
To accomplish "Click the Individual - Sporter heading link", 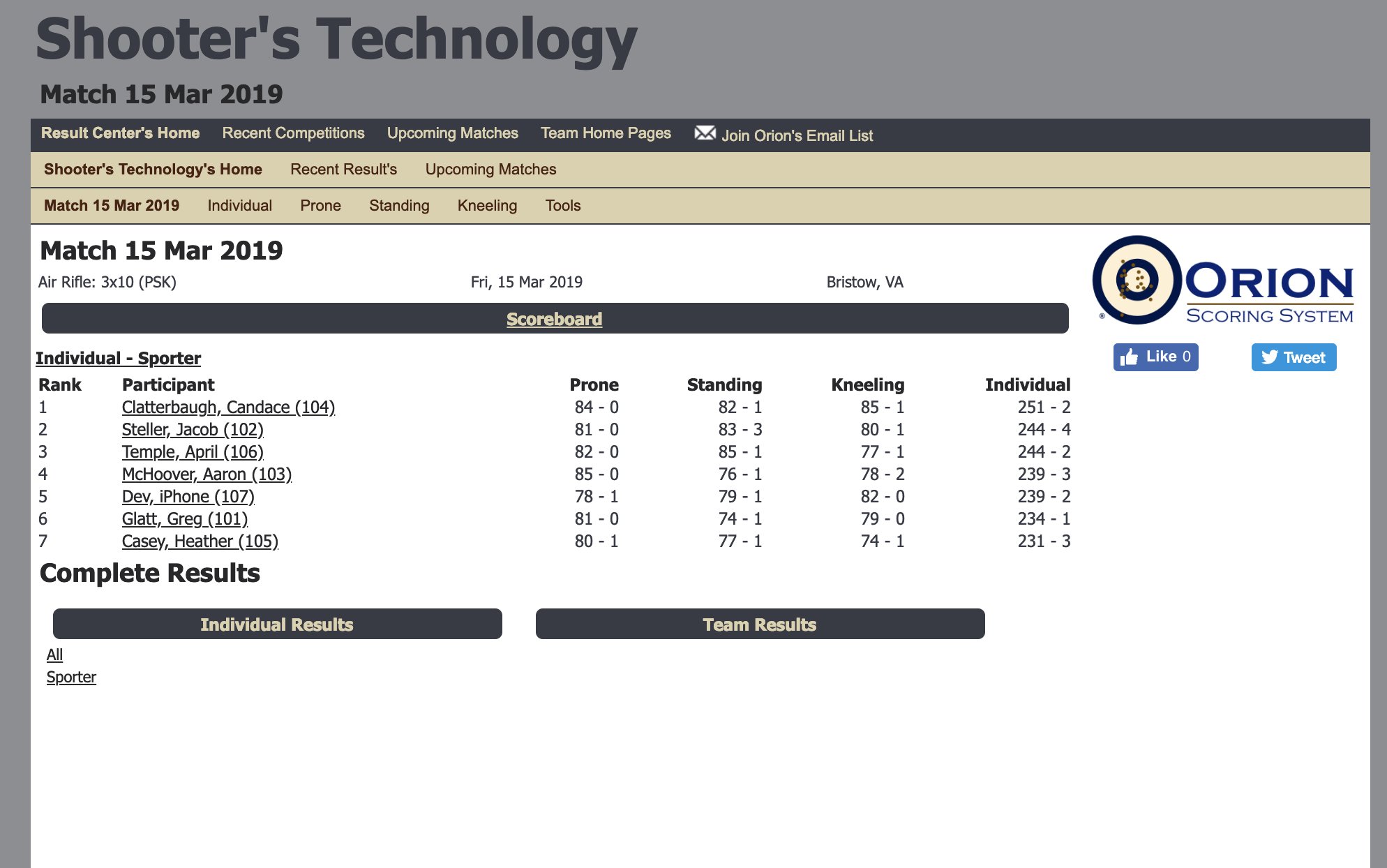I will pyautogui.click(x=118, y=359).
